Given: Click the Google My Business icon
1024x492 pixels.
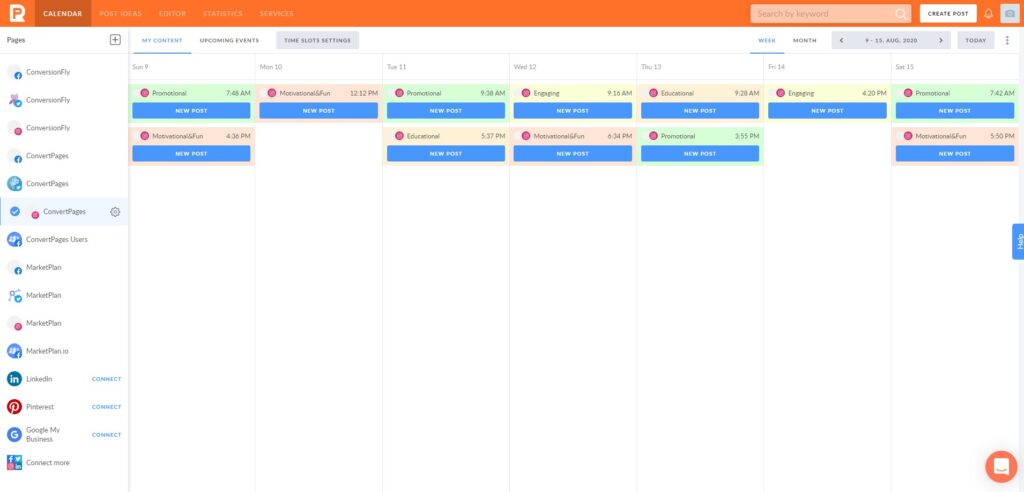Looking at the screenshot, I should 14,435.
